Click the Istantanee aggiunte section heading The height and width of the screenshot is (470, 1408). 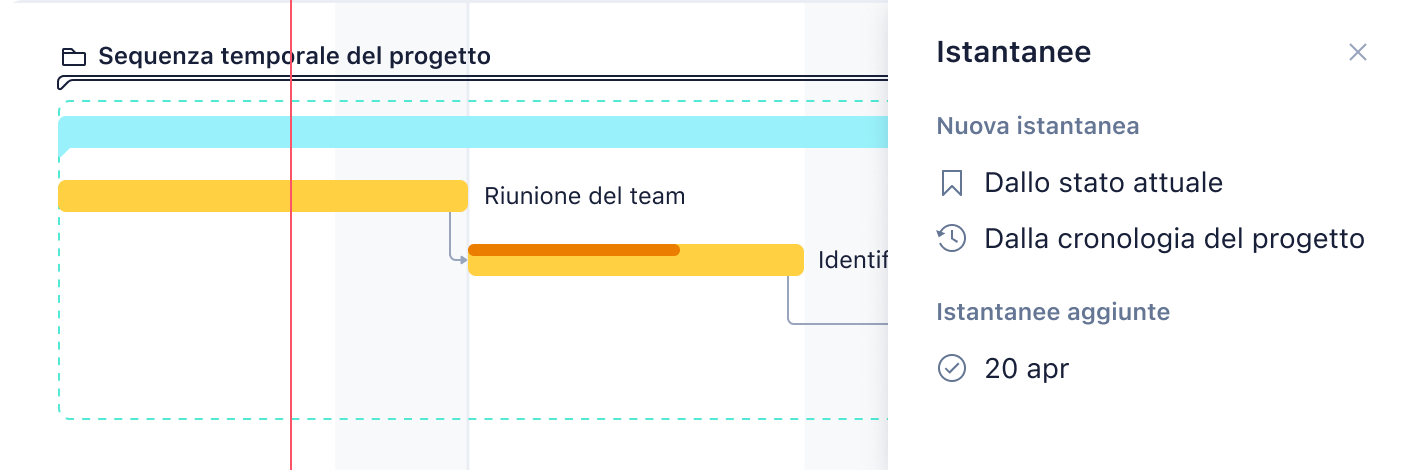point(1053,312)
